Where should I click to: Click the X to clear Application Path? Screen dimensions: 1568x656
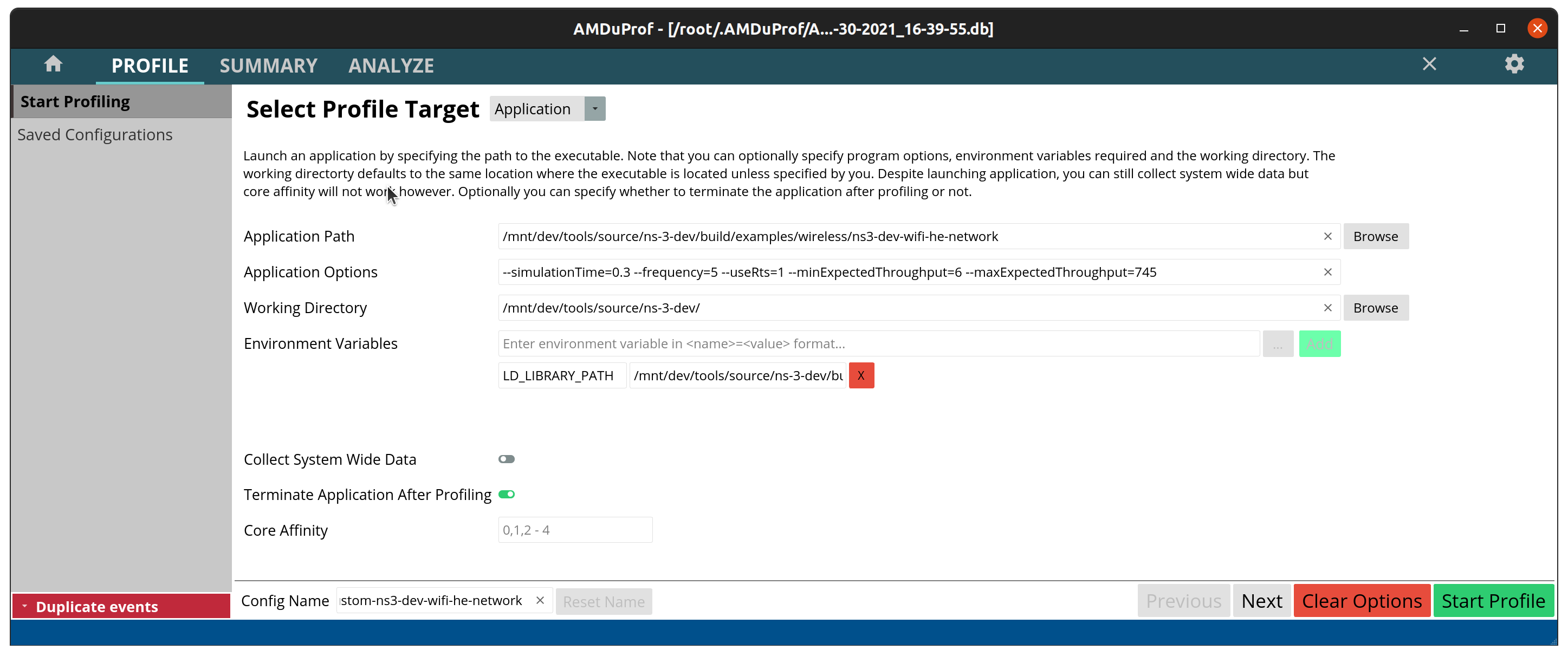[1327, 236]
